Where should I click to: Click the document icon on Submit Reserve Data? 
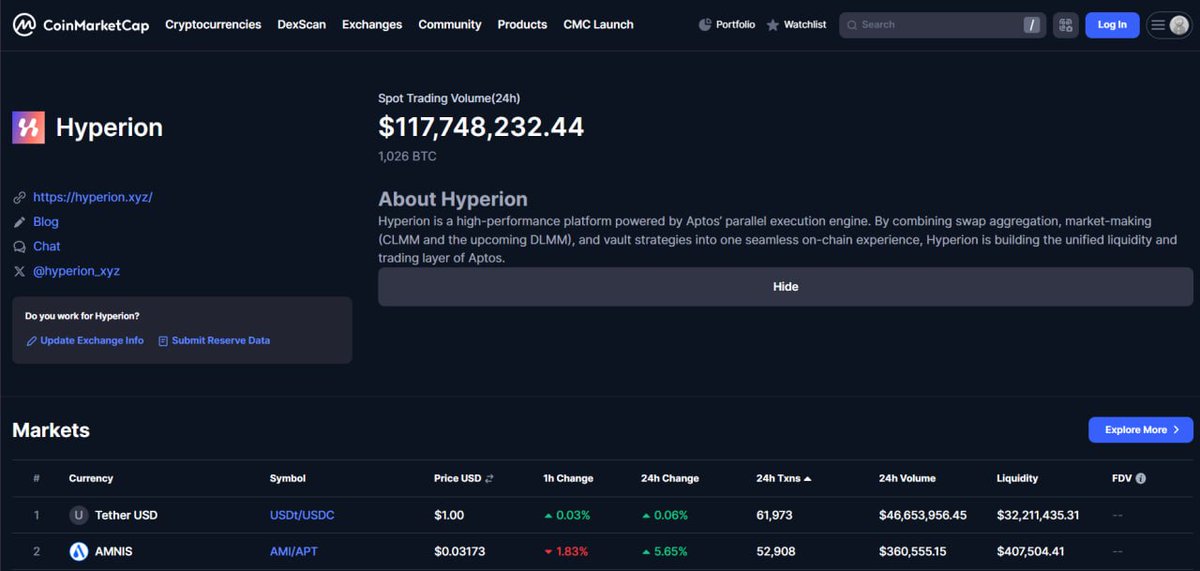point(163,341)
